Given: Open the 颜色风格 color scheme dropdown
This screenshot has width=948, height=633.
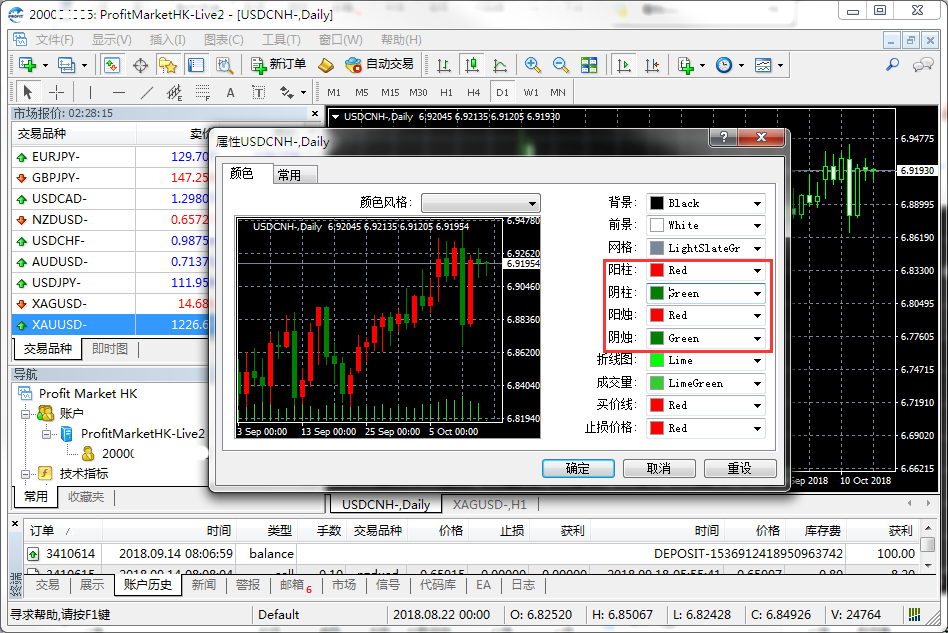Looking at the screenshot, I should coord(480,203).
